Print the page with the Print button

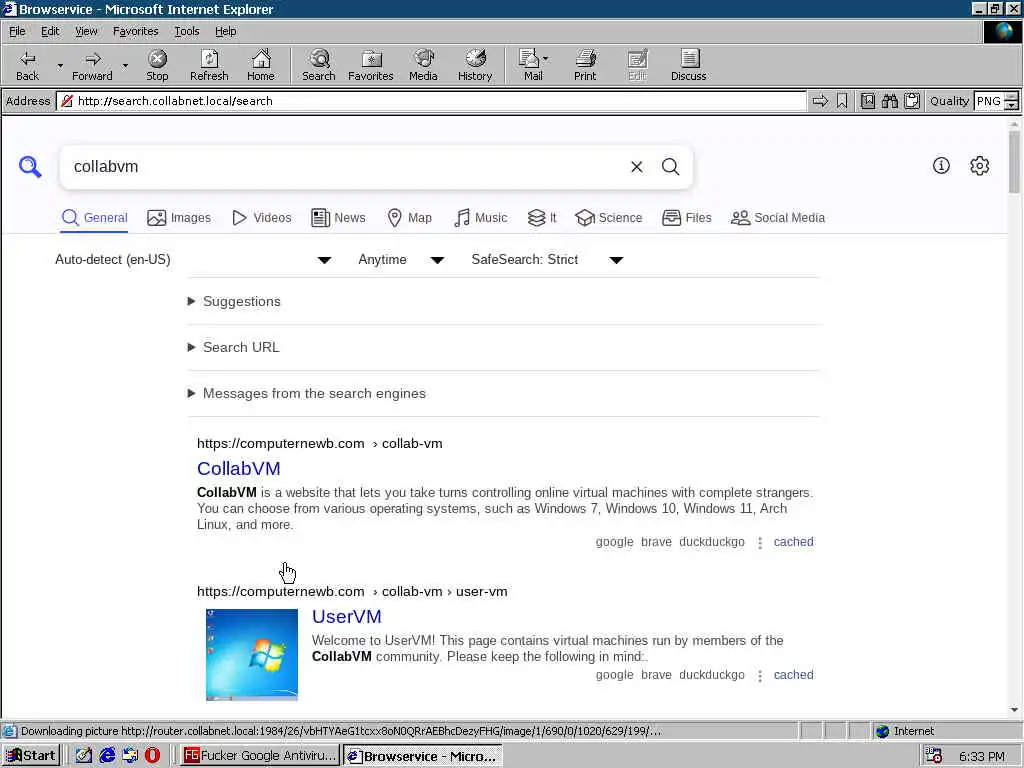pos(585,65)
